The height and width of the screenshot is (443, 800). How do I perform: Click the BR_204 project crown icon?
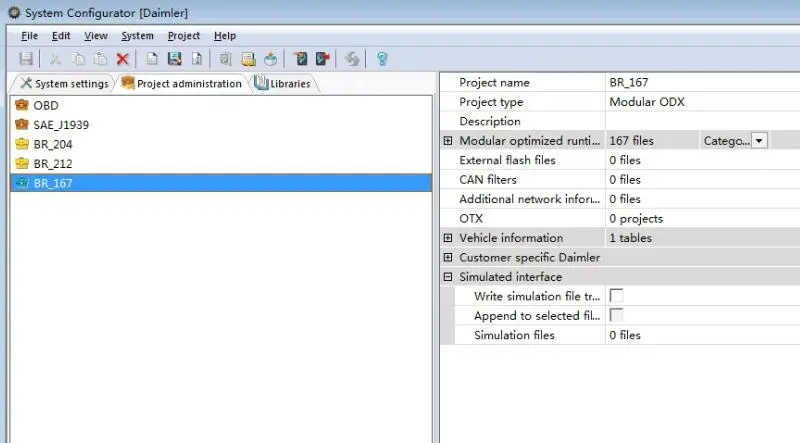click(x=22, y=144)
